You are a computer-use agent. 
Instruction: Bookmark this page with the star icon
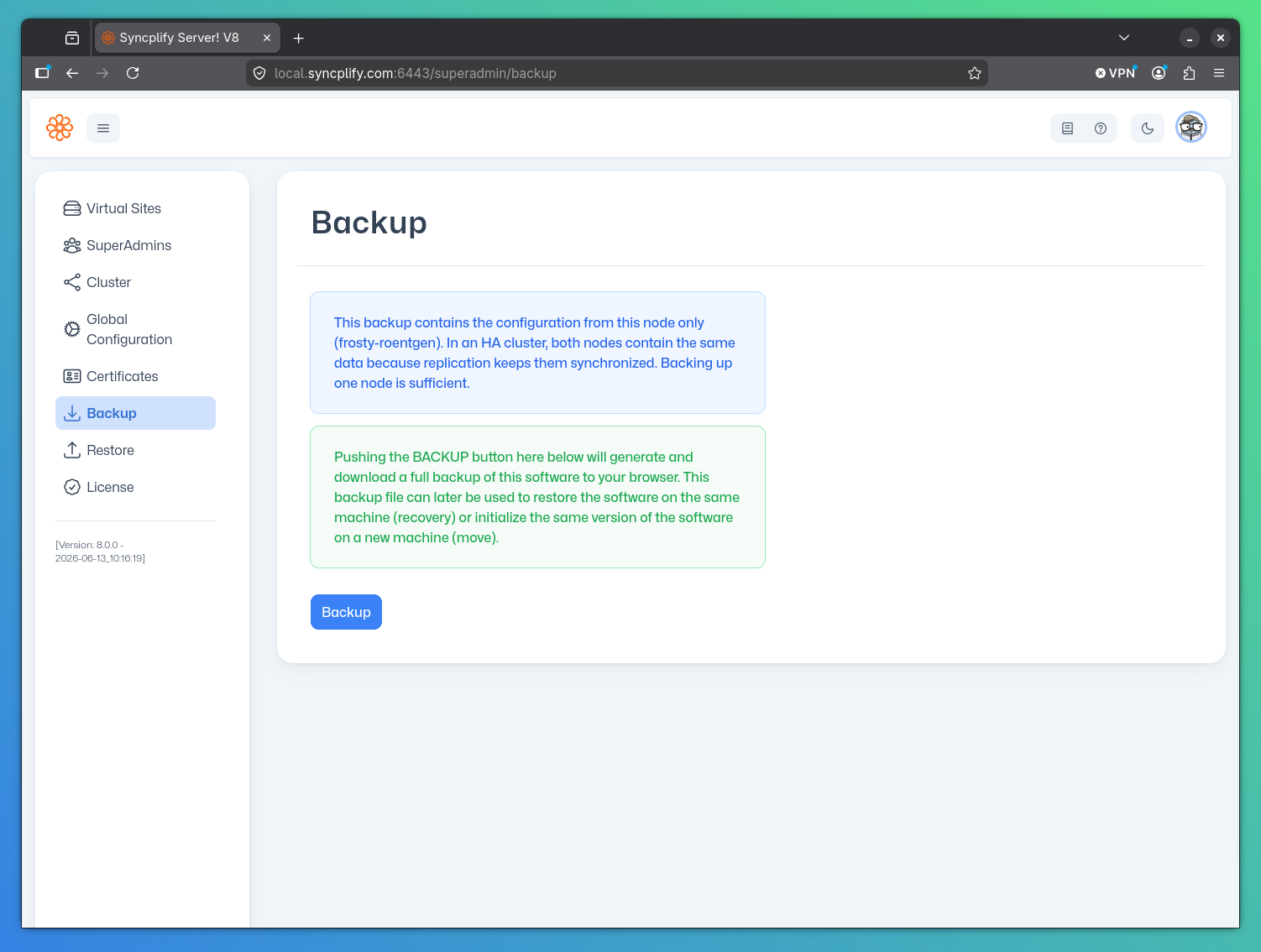tap(975, 73)
